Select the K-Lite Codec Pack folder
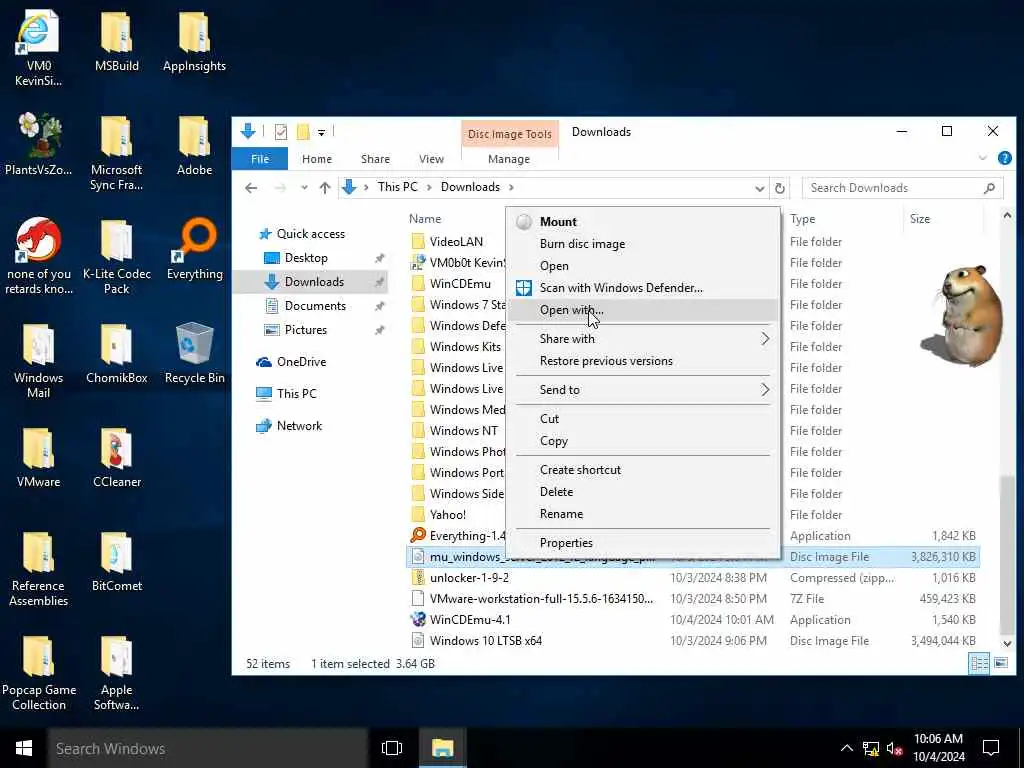Viewport: 1024px width, 768px height. click(x=116, y=256)
